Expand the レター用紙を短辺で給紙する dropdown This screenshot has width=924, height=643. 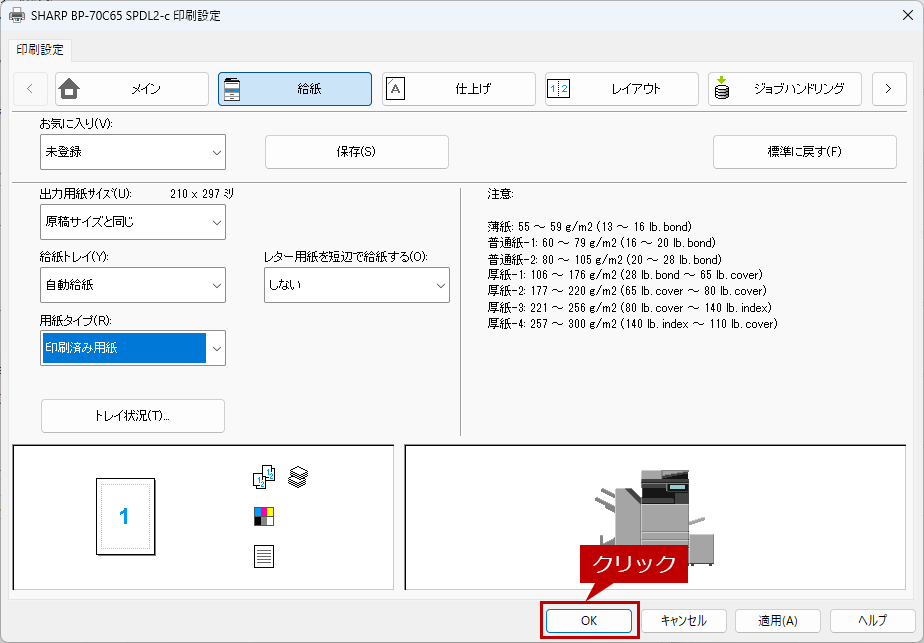(x=357, y=285)
